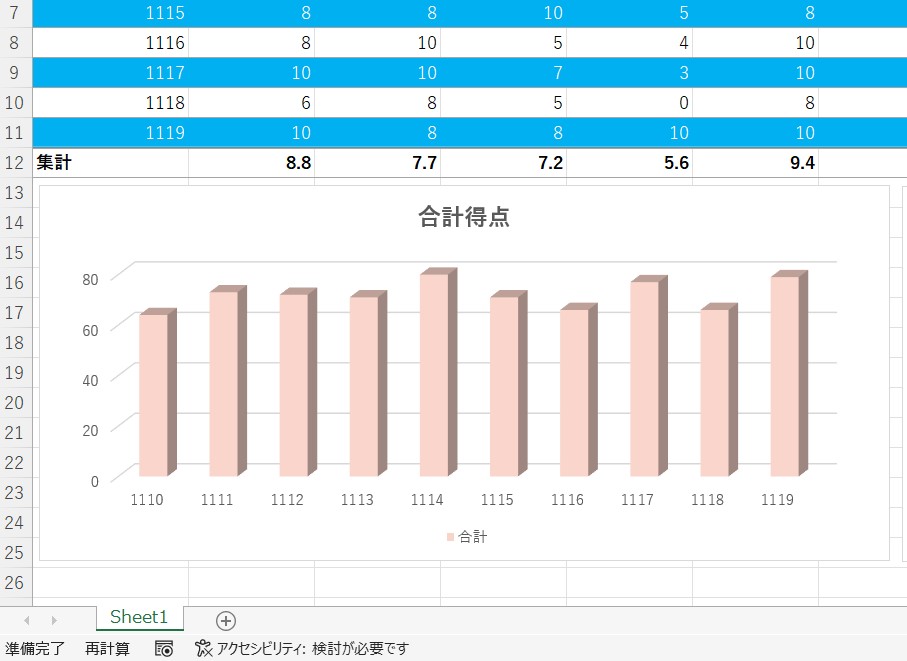Select cell with 3 in row 1117
This screenshot has width=907, height=661.
click(x=630, y=72)
